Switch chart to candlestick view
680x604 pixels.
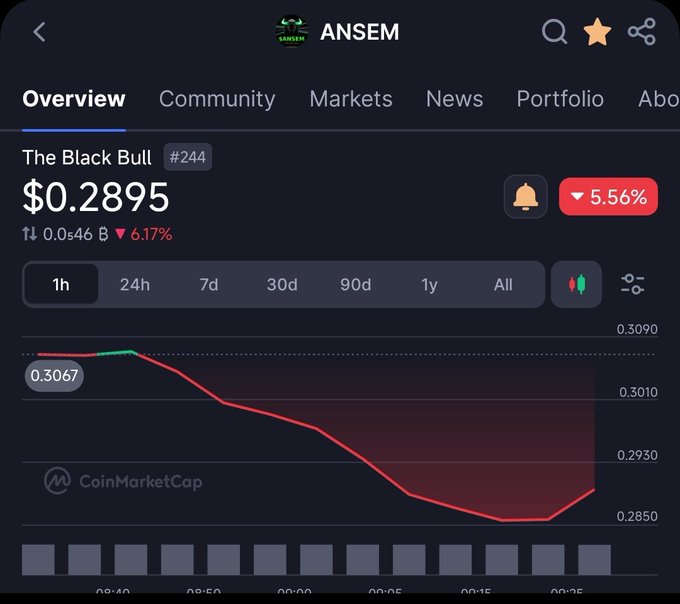coord(576,284)
